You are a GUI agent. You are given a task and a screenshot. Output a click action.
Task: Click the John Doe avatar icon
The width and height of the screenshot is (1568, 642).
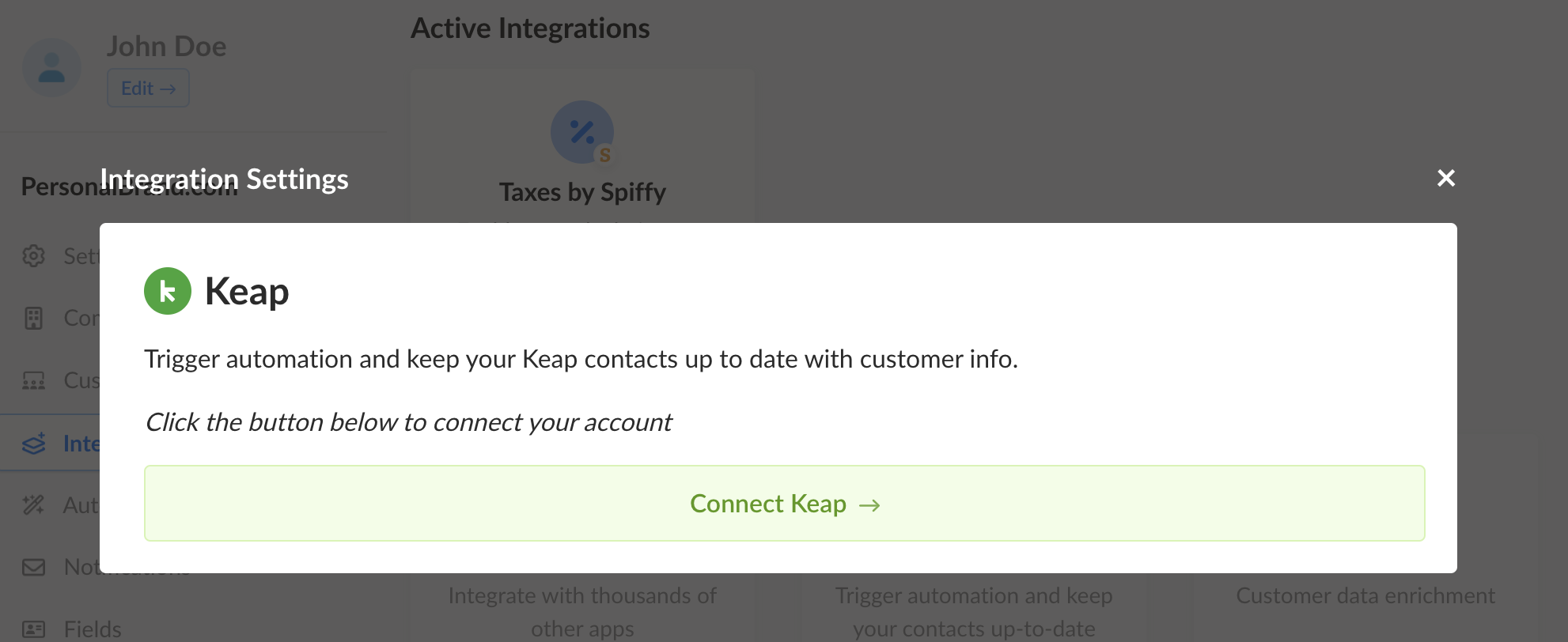point(51,68)
